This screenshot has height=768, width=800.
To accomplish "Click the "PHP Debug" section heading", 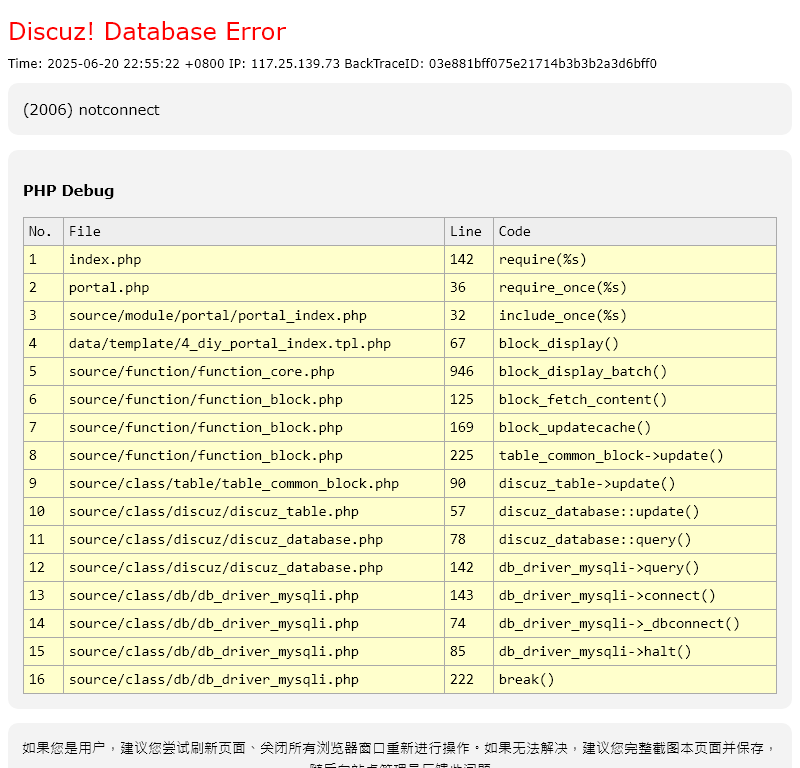I will (68, 191).
